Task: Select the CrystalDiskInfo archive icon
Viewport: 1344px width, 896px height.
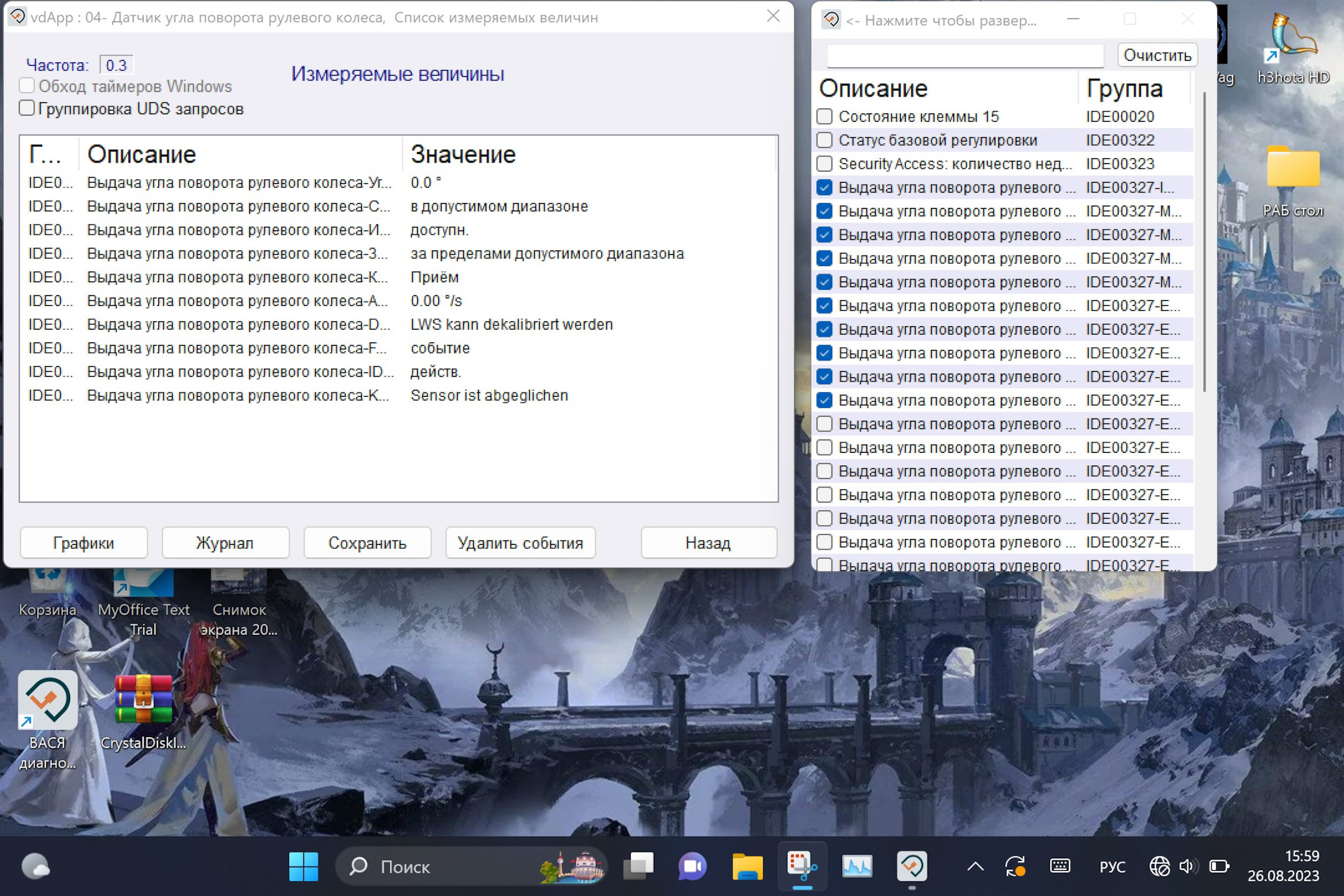Action: click(143, 712)
